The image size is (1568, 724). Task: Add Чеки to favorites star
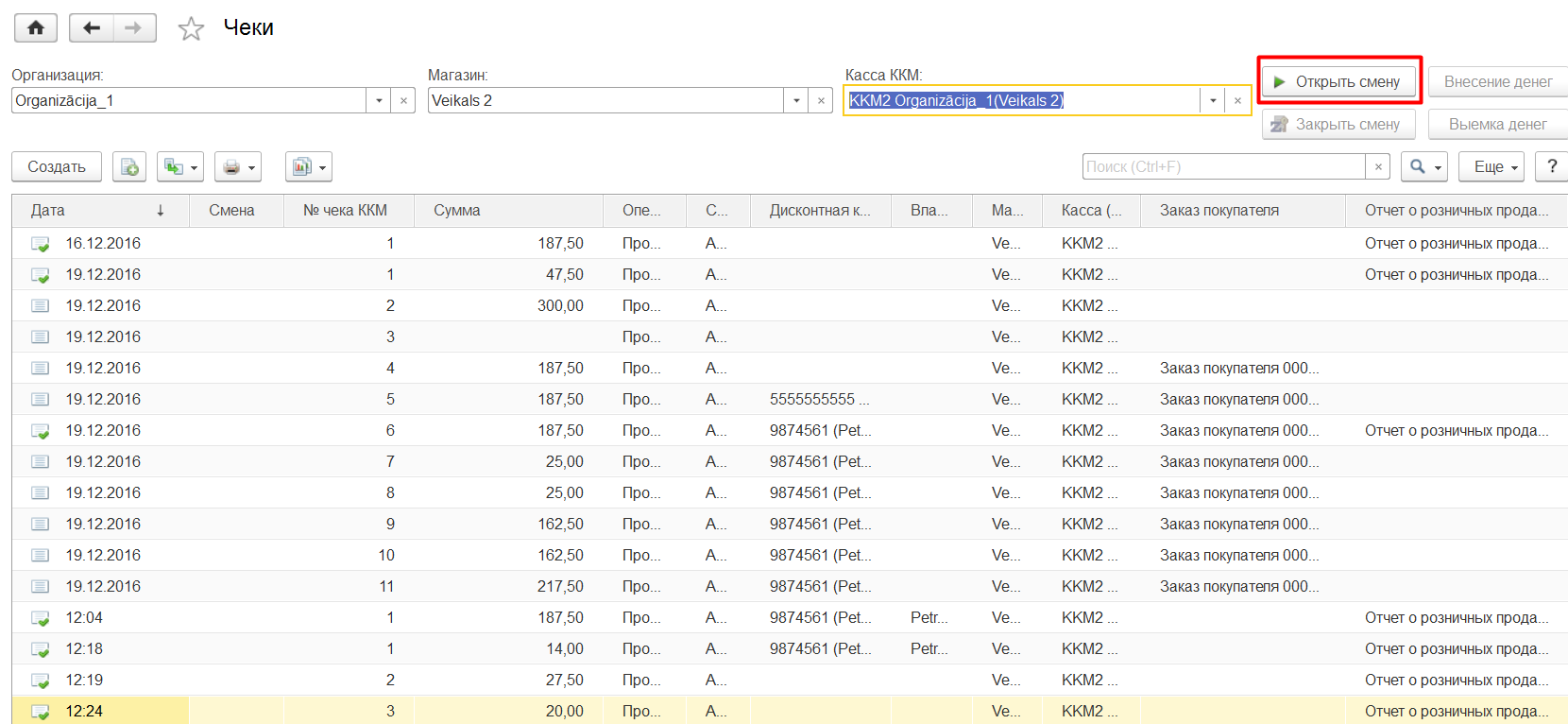[192, 28]
